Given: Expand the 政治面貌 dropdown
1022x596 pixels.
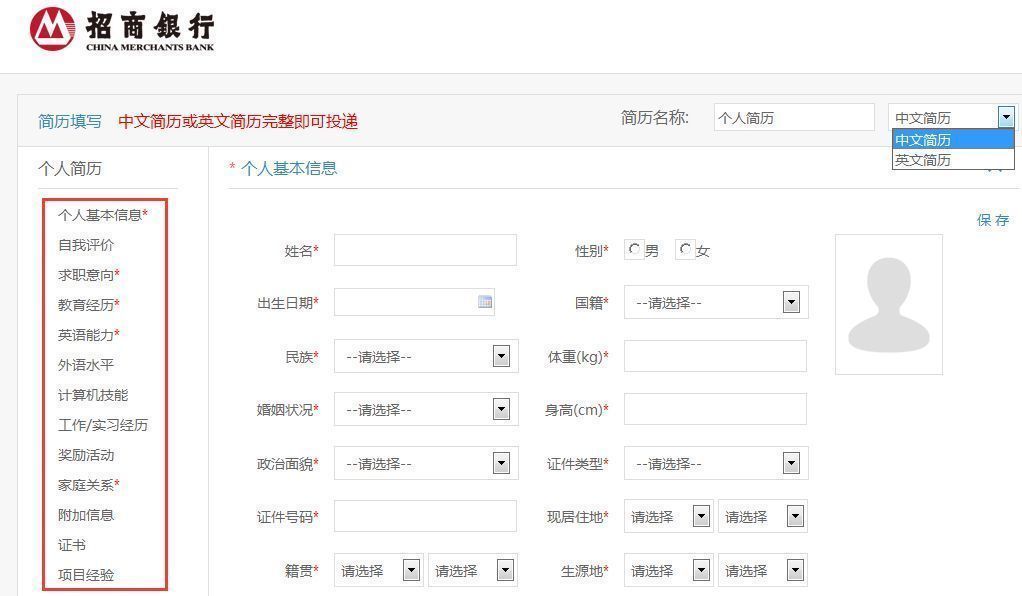Looking at the screenshot, I should click(x=501, y=463).
